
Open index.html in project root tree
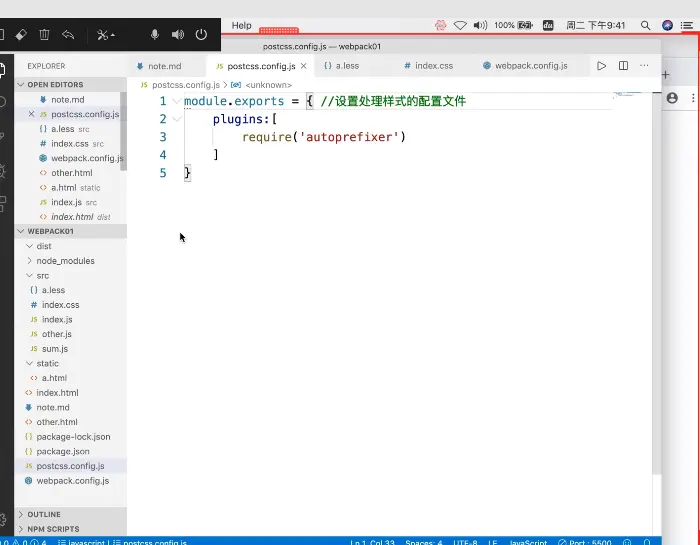(x=71, y=393)
